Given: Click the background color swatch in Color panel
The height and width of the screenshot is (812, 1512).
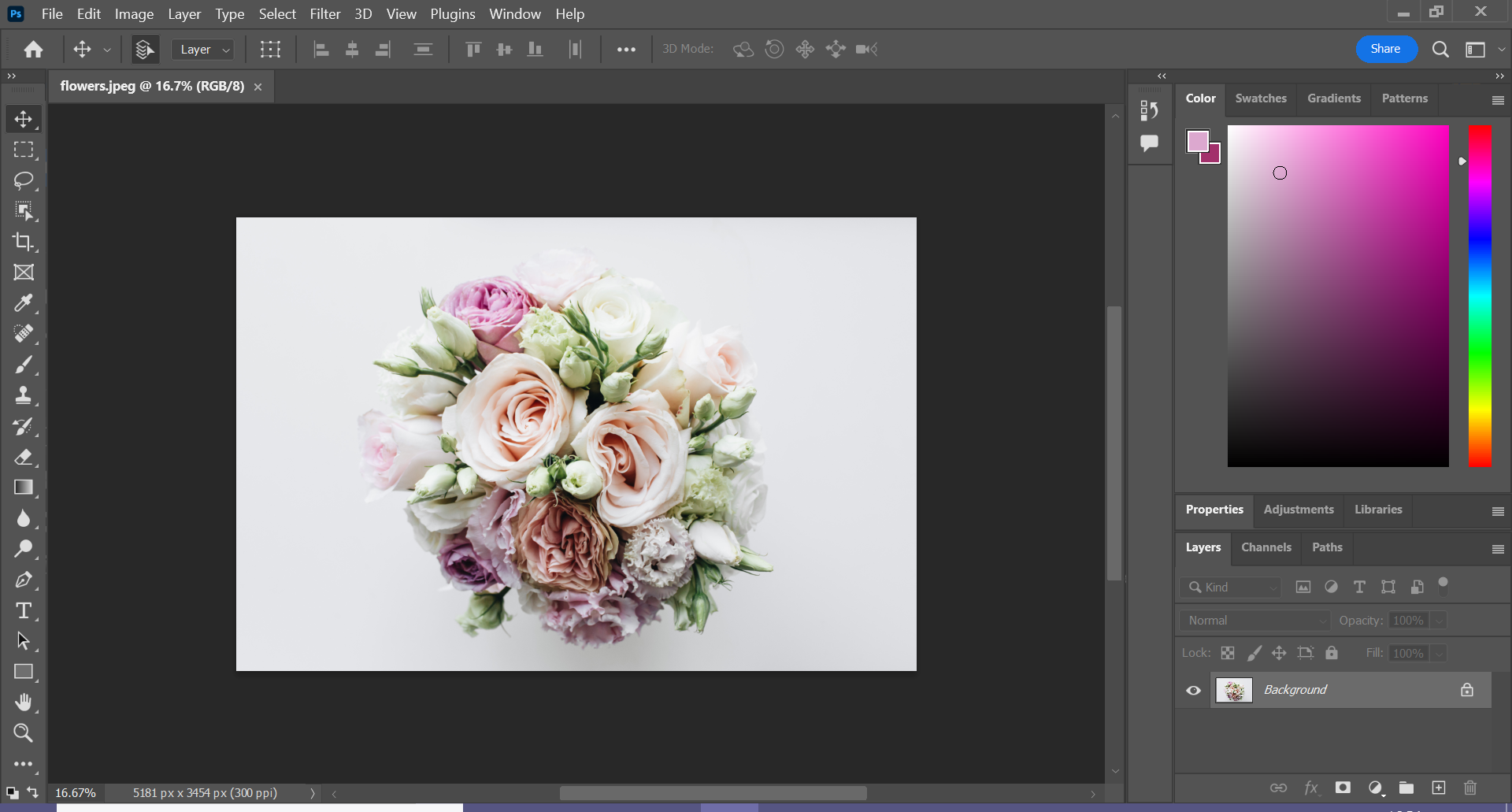Looking at the screenshot, I should (1214, 156).
